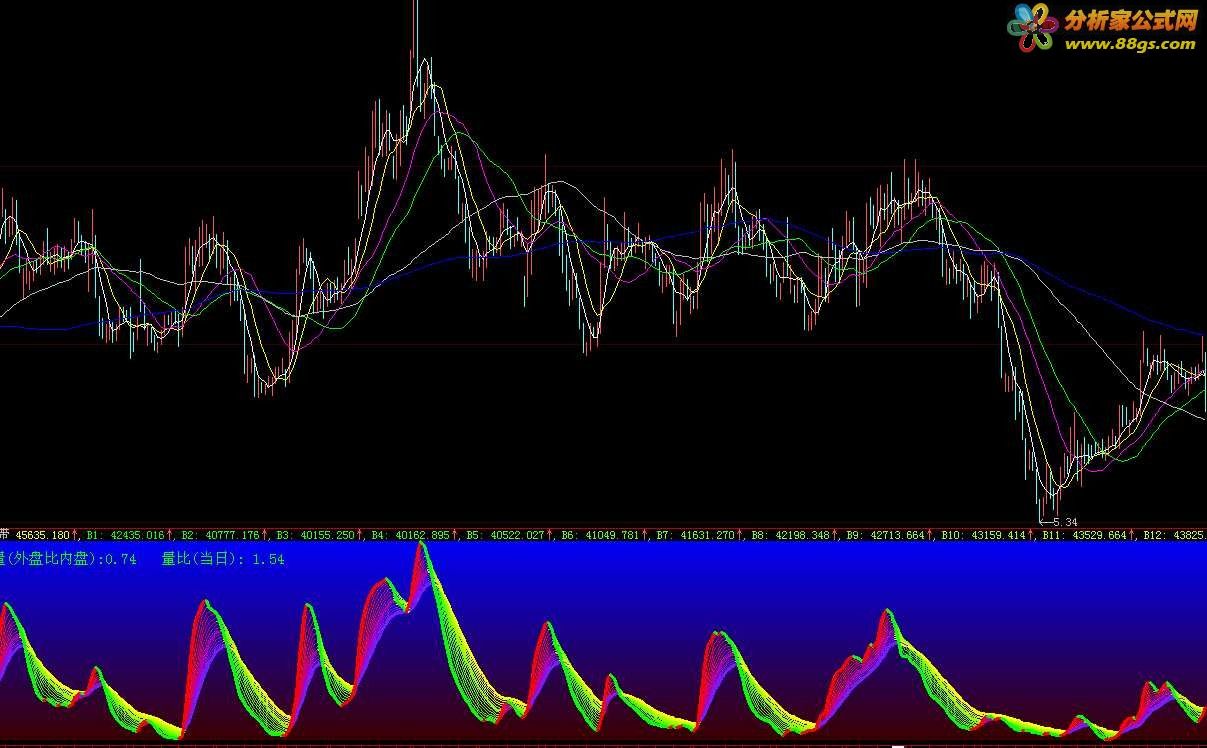Click the B4: 40162.895 indicator value

pos(412,536)
